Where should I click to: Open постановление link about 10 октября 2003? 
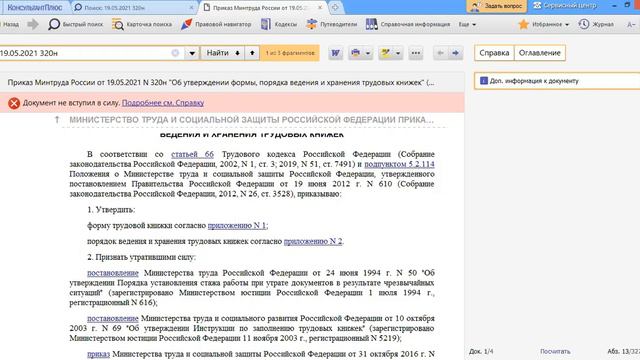coord(113,318)
